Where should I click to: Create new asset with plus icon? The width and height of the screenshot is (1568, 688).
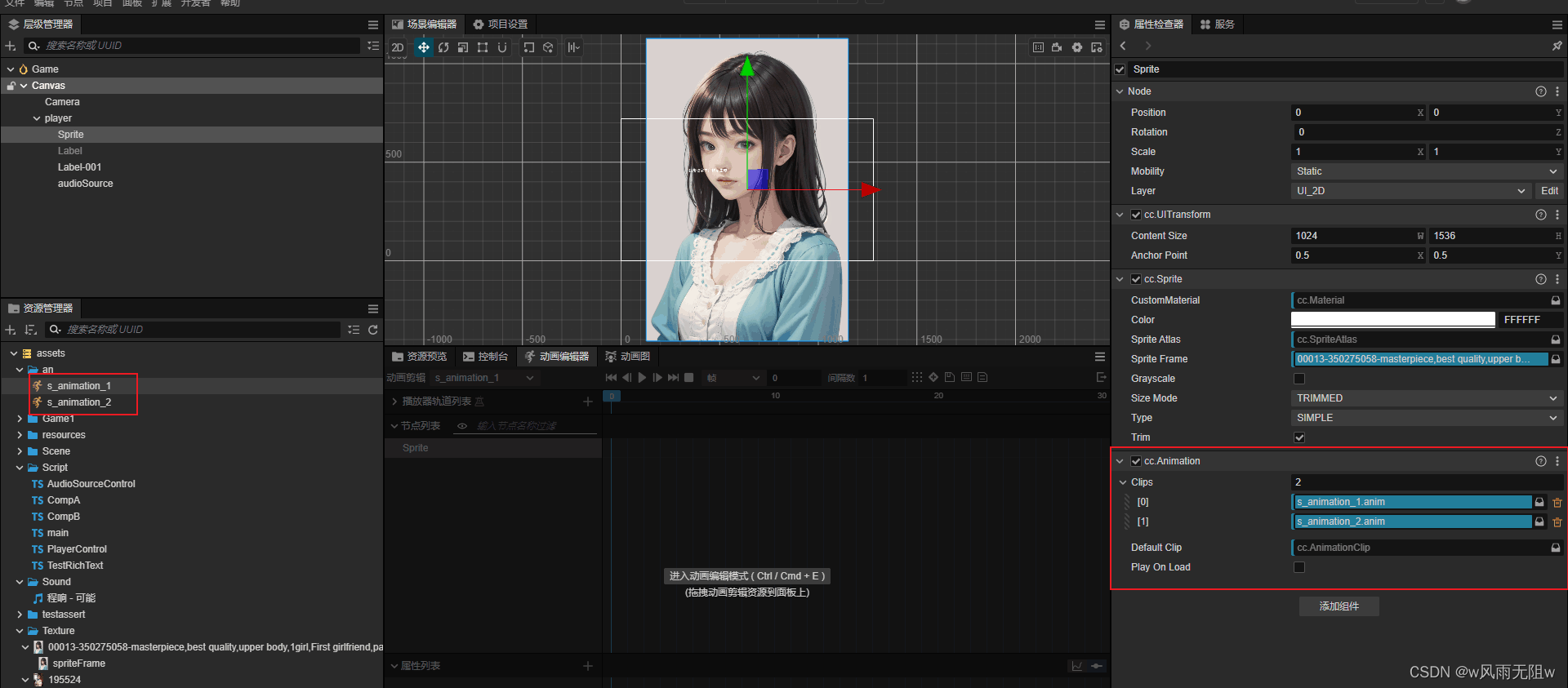11,330
